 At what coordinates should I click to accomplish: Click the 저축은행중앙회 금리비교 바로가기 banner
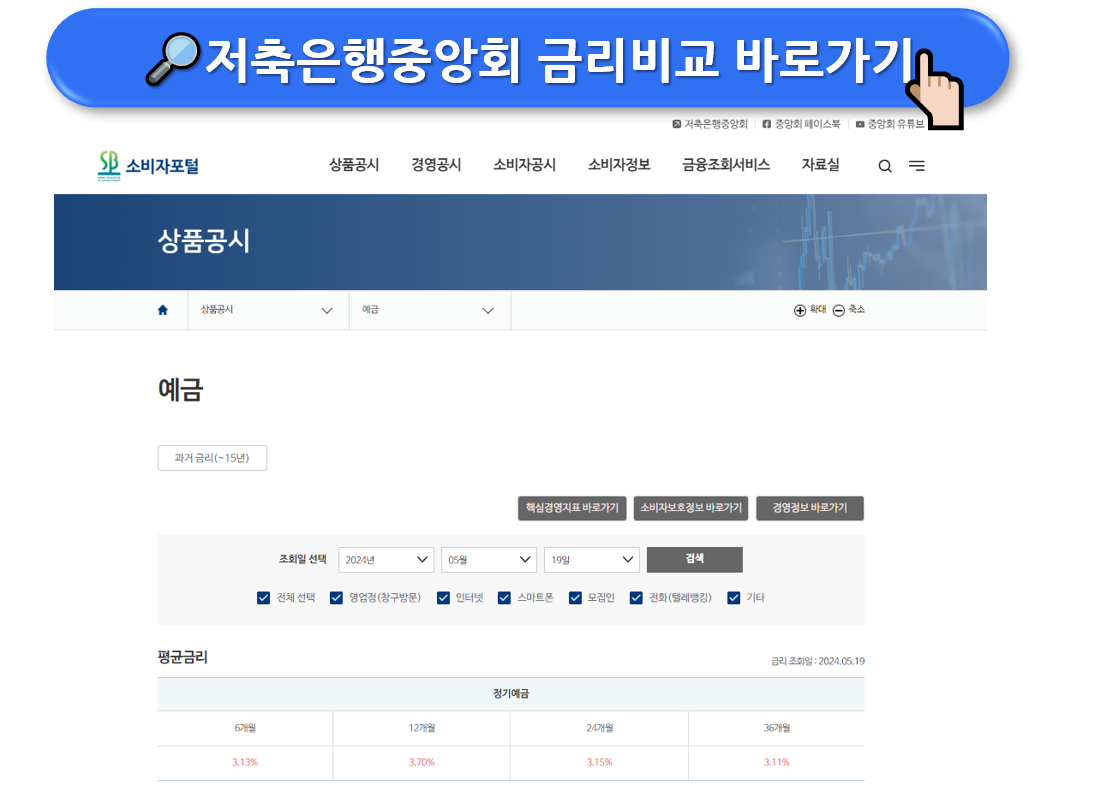coord(528,59)
